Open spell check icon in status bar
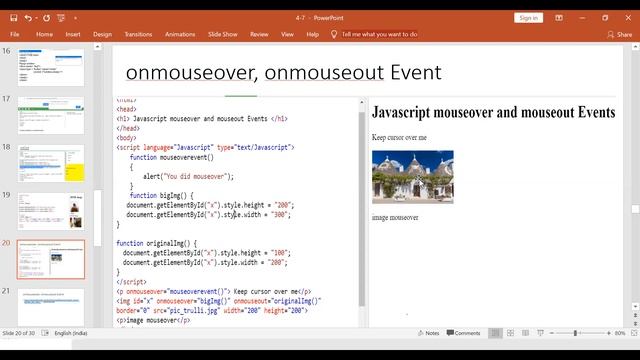This screenshot has height=360, width=640. click(x=45, y=333)
